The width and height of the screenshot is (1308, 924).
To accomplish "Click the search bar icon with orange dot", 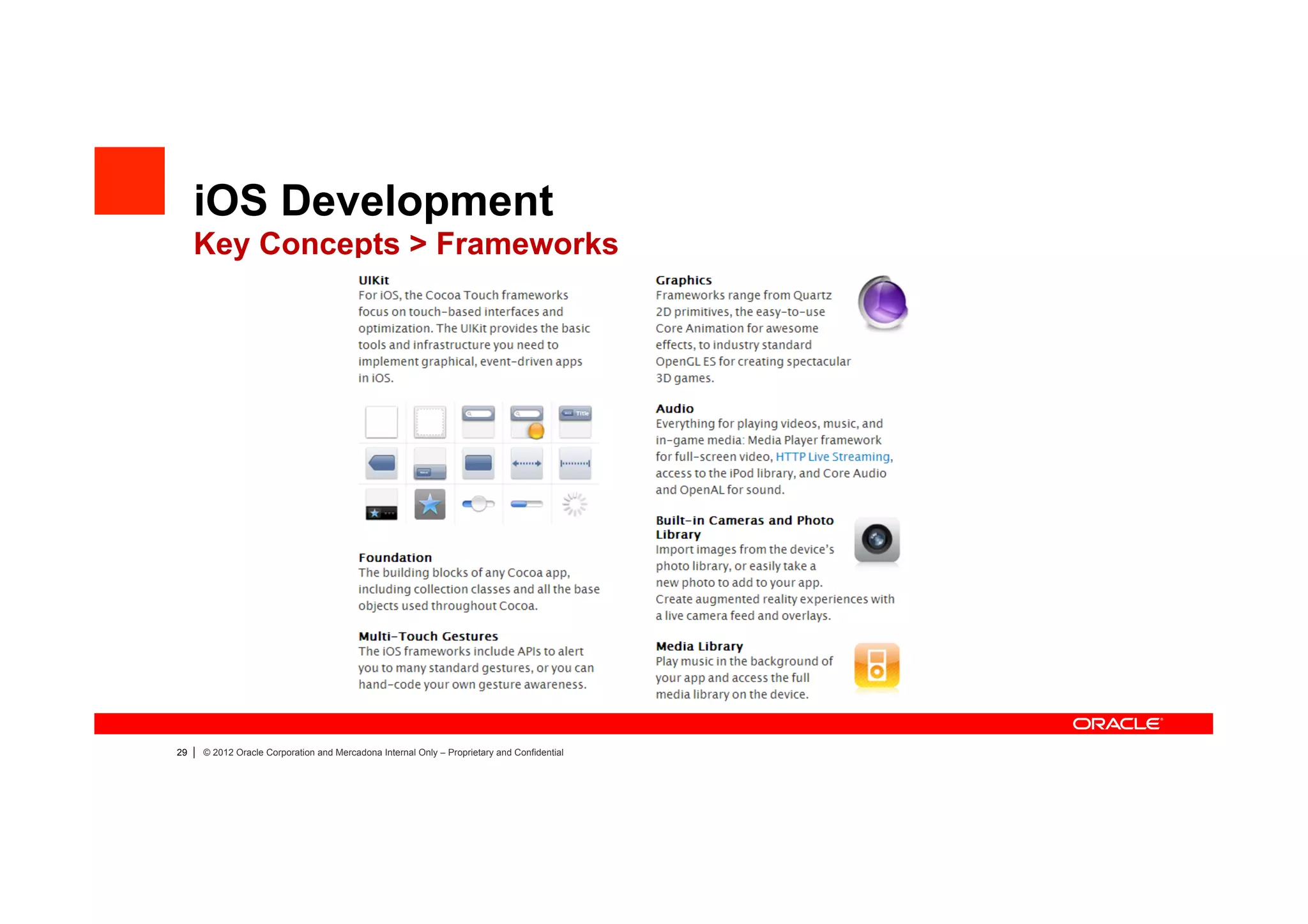I will click(x=527, y=422).
